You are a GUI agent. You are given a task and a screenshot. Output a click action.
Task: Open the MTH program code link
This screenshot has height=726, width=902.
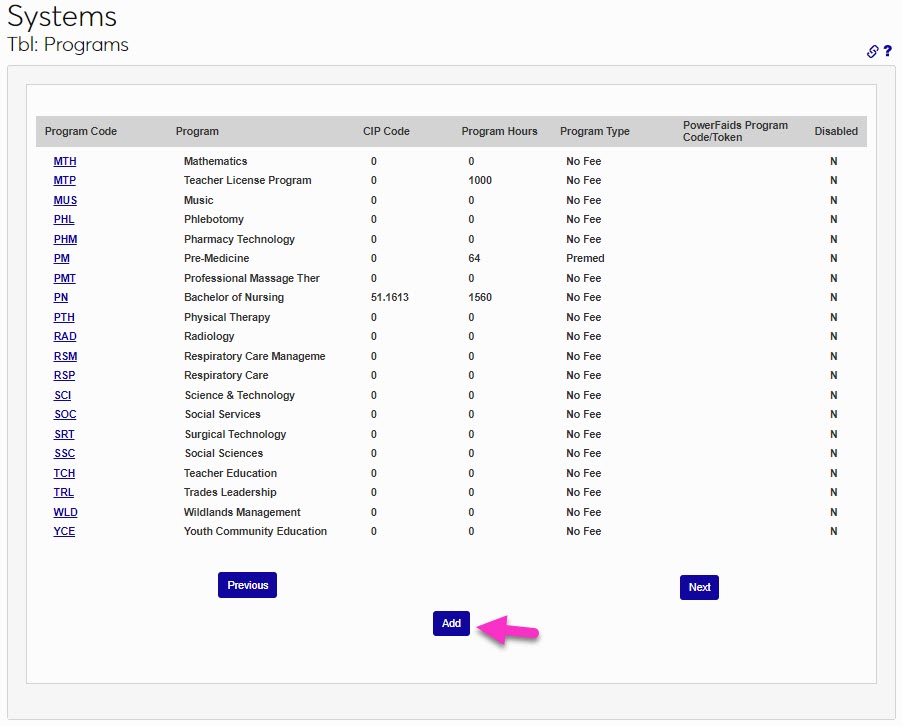(65, 161)
